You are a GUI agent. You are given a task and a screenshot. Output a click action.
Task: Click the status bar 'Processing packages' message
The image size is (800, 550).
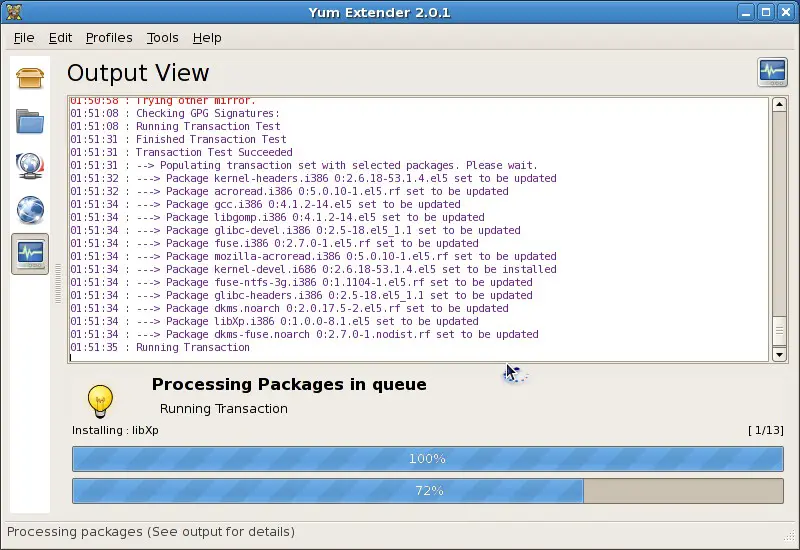(151, 532)
